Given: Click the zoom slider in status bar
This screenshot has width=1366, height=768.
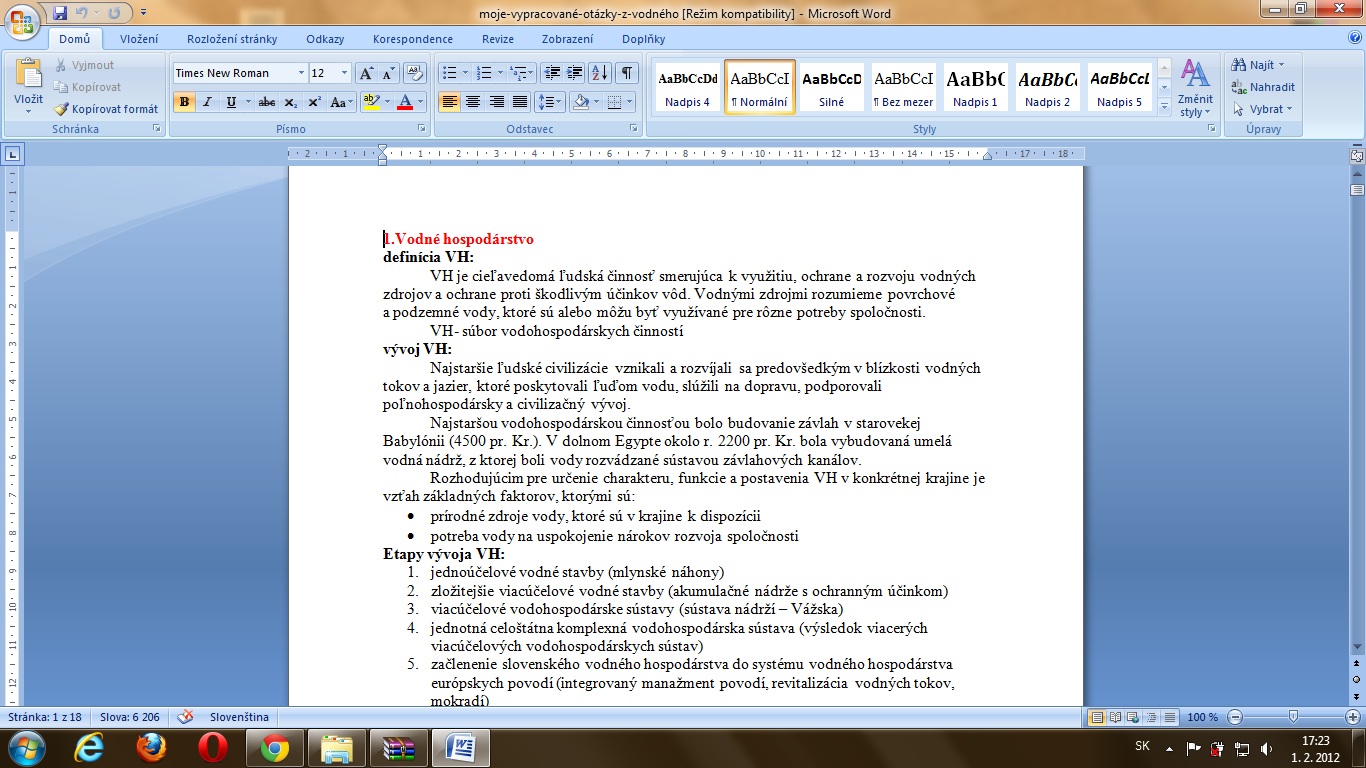Looking at the screenshot, I should coord(1294,717).
